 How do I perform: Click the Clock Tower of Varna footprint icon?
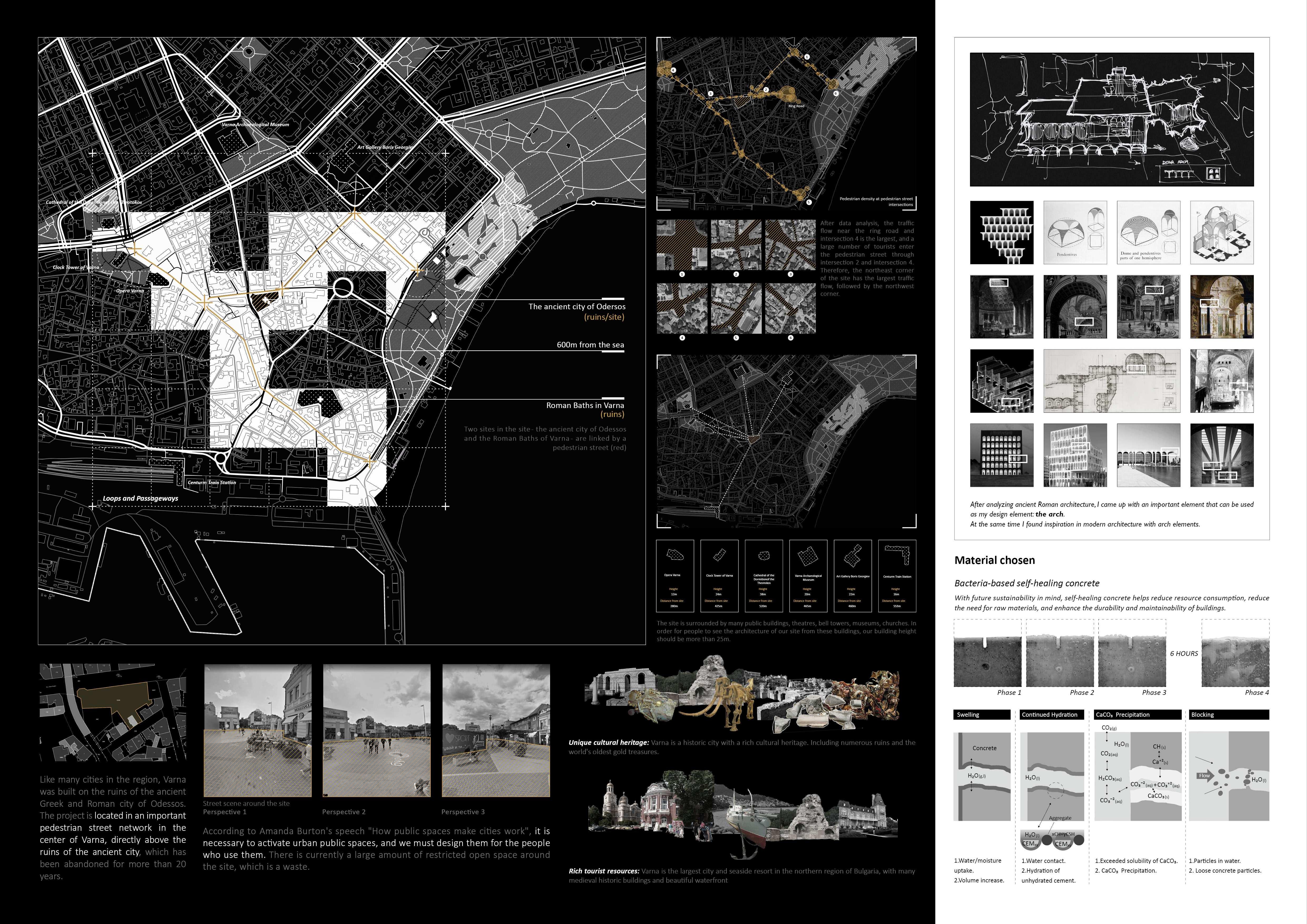719,555
